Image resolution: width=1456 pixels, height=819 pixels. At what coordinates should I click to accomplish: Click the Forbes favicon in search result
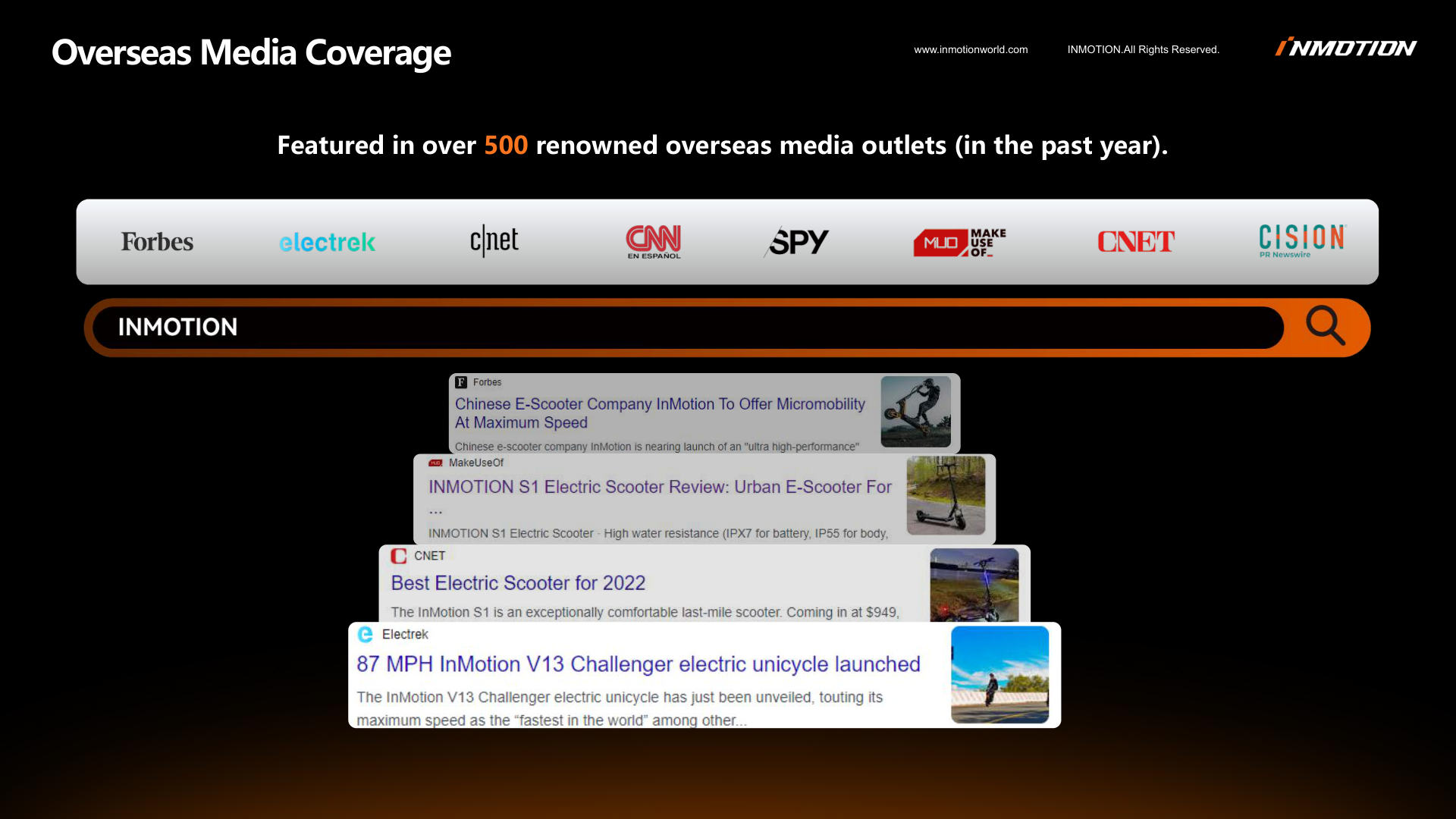point(461,382)
